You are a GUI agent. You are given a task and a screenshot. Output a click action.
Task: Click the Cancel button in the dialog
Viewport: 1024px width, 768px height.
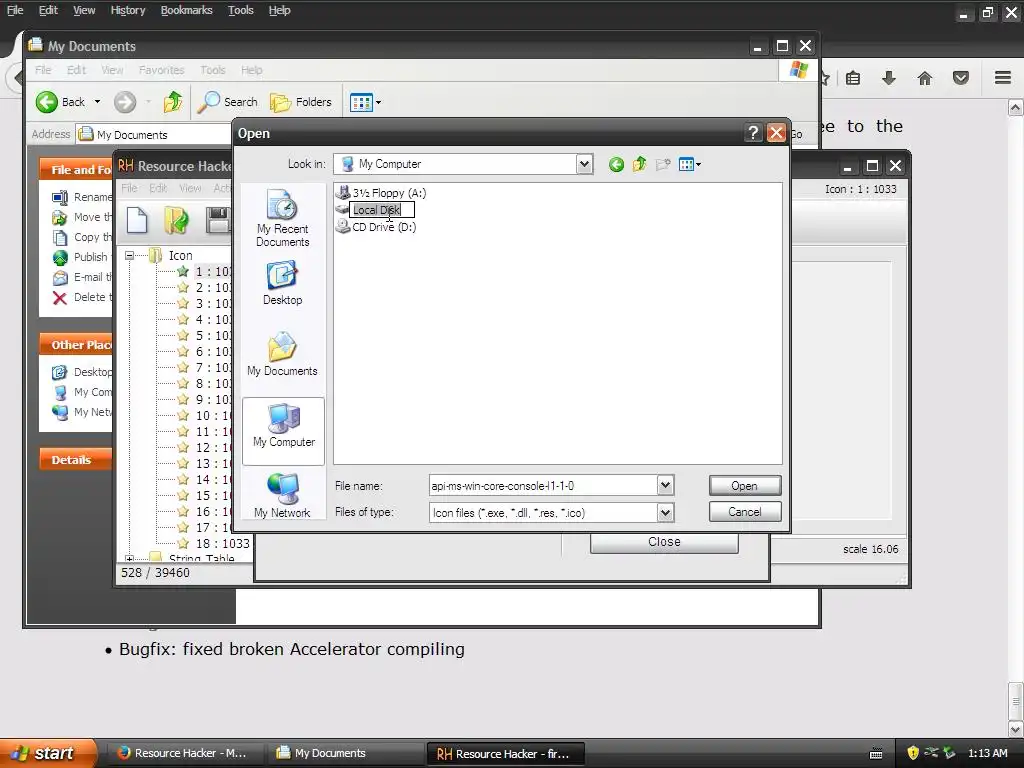coord(744,512)
